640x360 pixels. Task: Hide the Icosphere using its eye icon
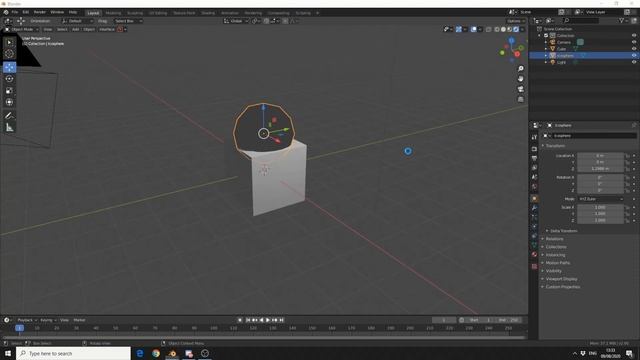tap(634, 55)
